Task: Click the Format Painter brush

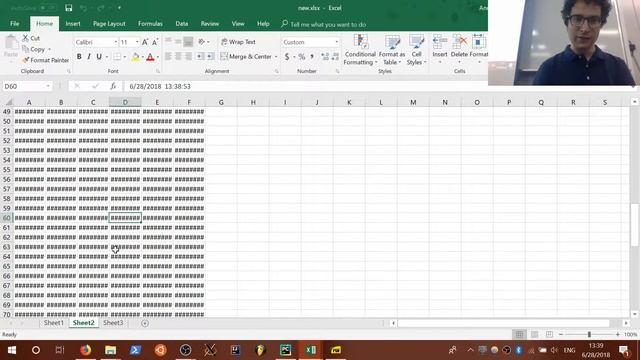Action: [x=26, y=60]
